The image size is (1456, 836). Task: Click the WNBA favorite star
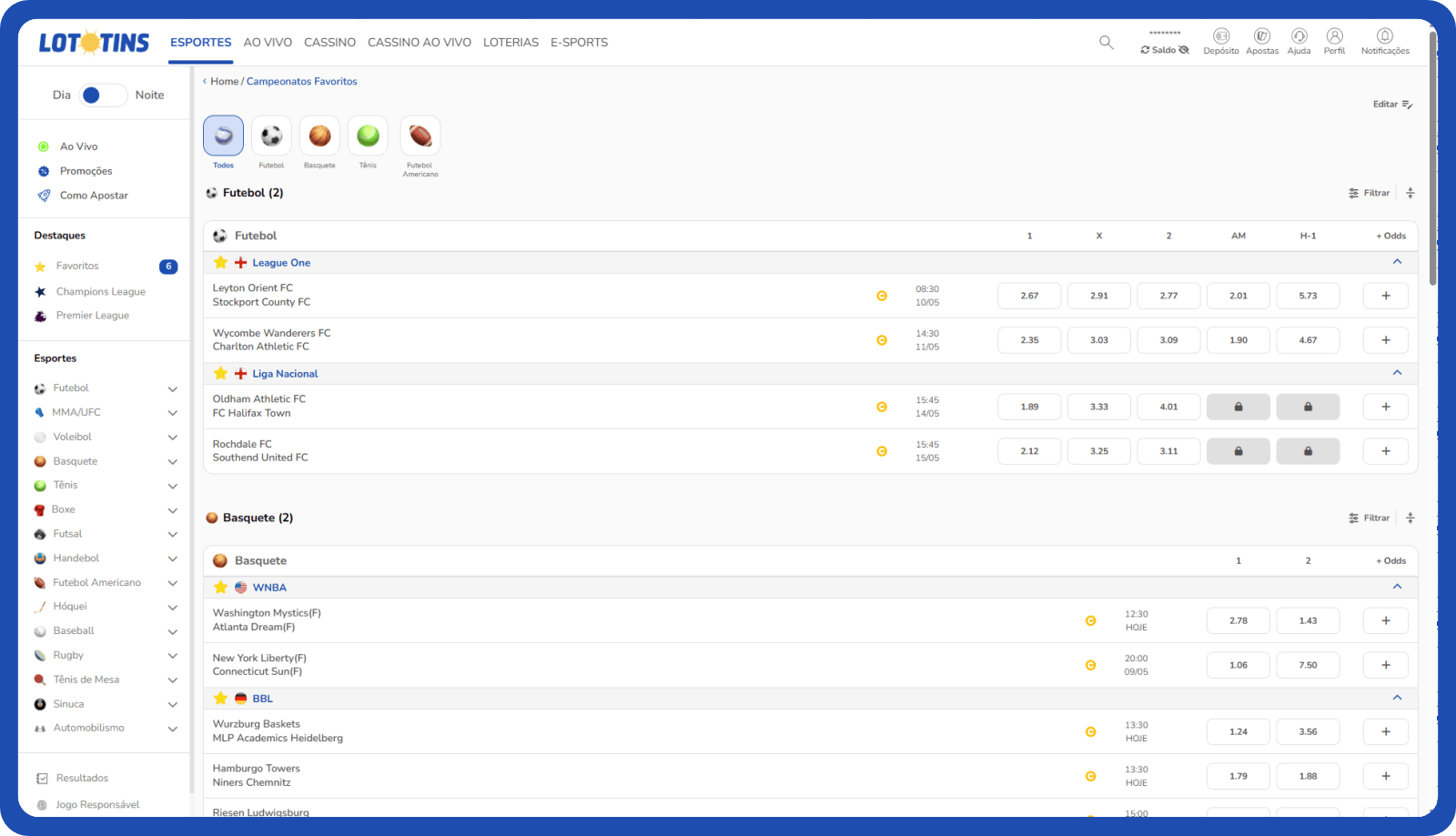tap(220, 587)
